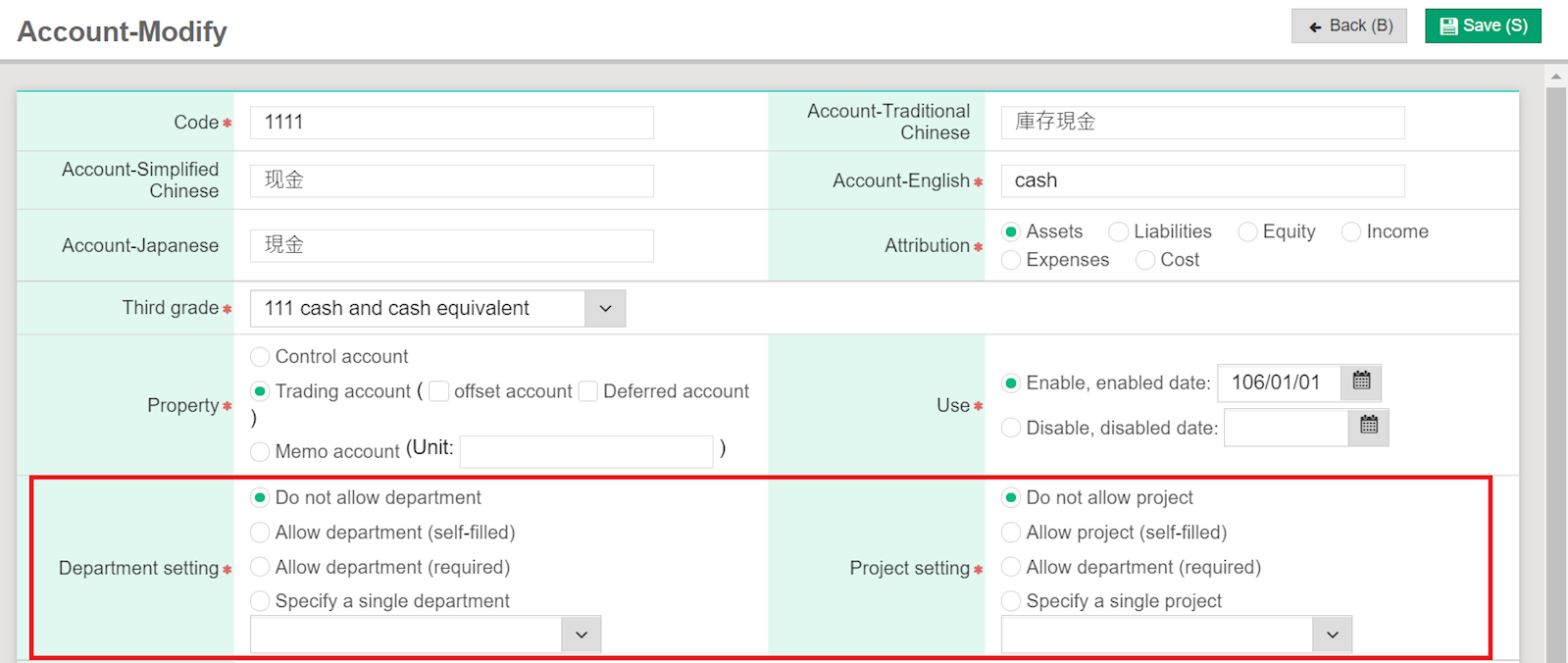Select Allow department (self-filled) option
The height and width of the screenshot is (663, 1568).
(260, 533)
